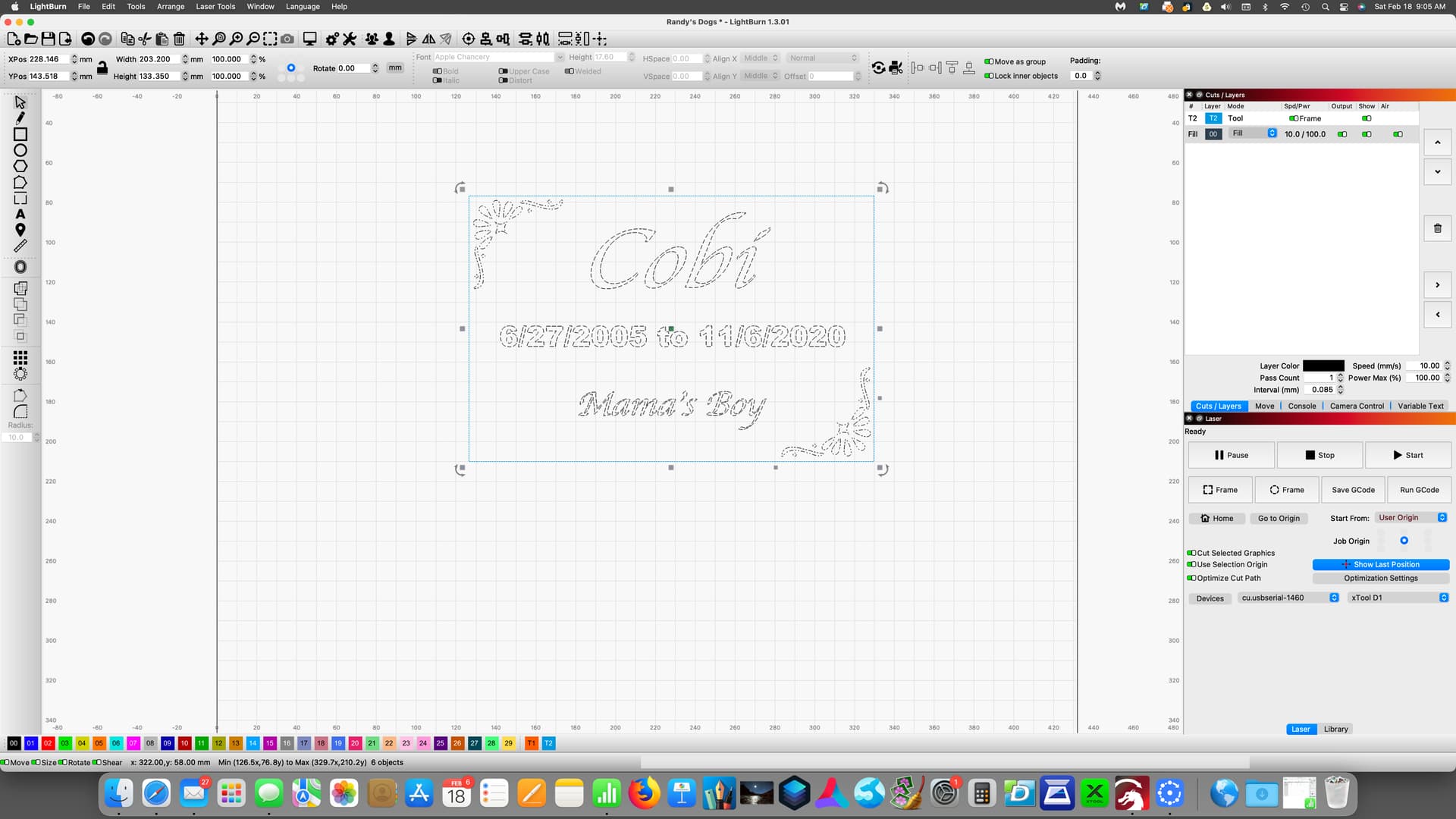Disable Optimize Cut Path switch
Image resolution: width=1456 pixels, height=819 pixels.
(x=1191, y=578)
